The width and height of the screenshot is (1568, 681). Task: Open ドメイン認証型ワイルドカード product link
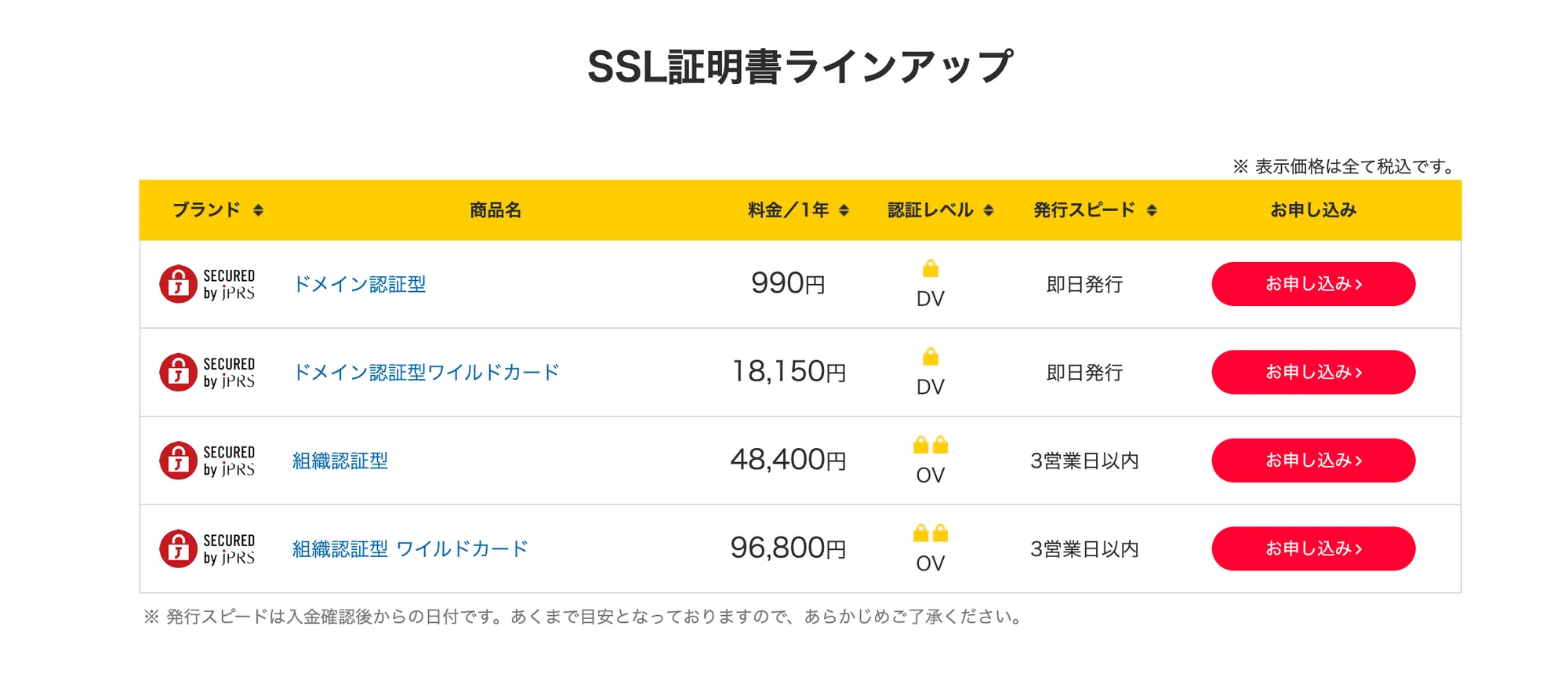426,373
